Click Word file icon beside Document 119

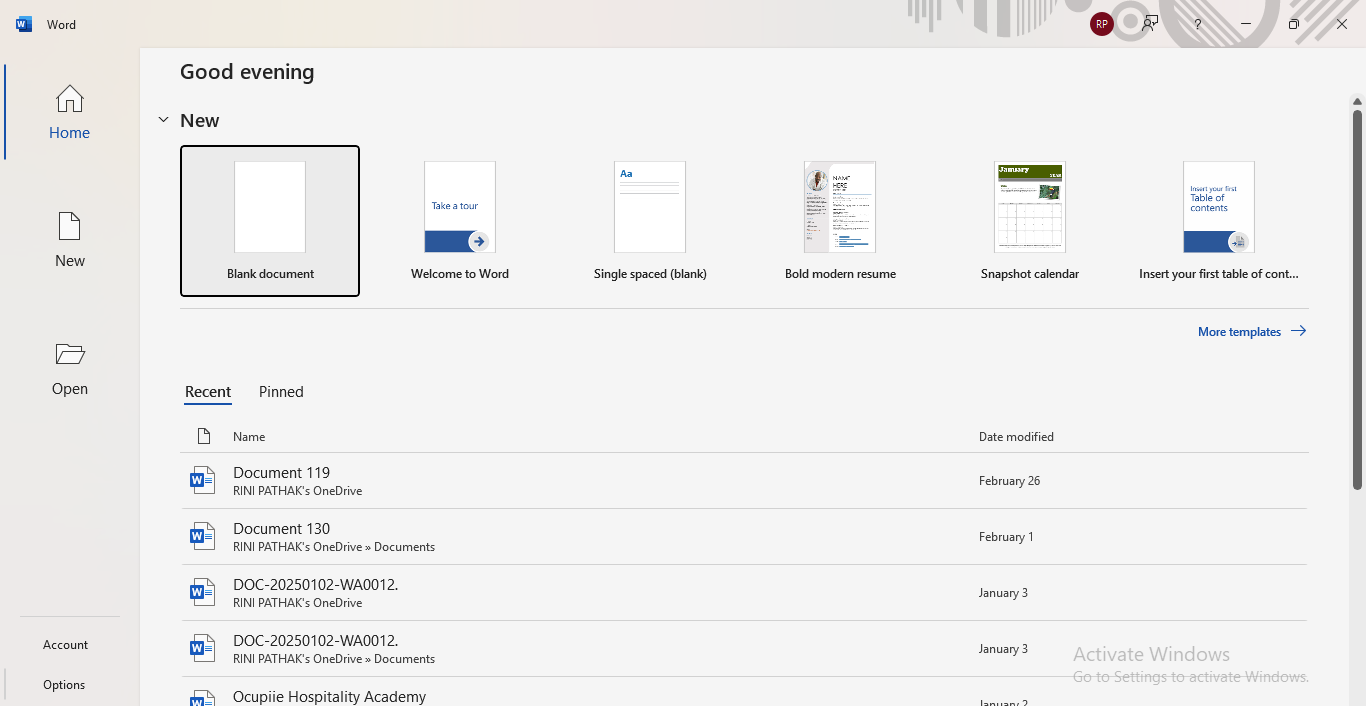(x=202, y=481)
